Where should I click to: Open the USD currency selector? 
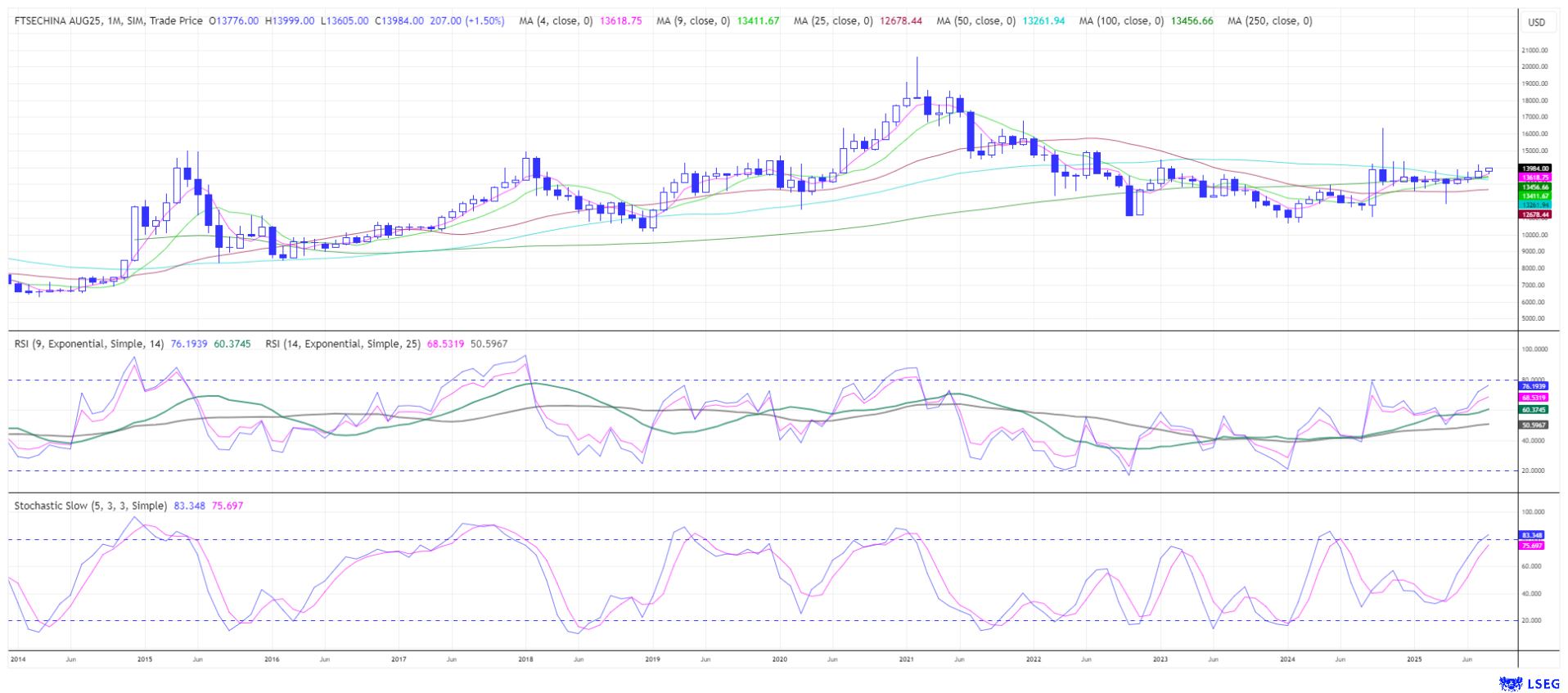[x=1536, y=22]
